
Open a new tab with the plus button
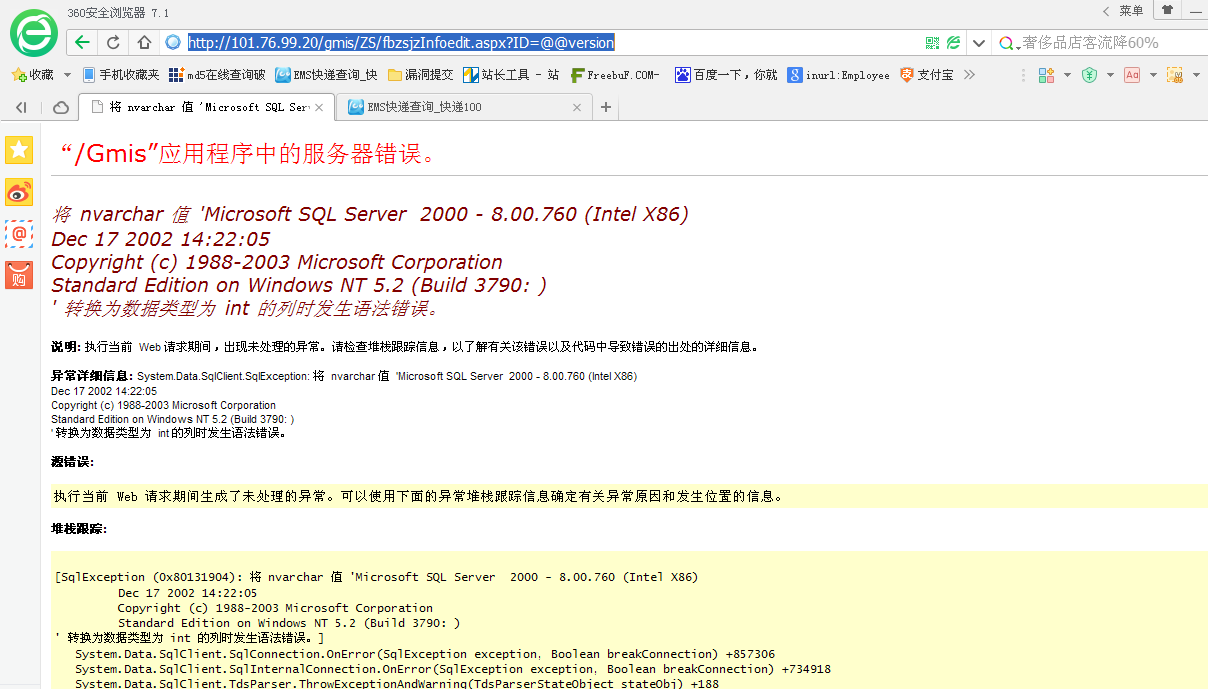tap(605, 107)
